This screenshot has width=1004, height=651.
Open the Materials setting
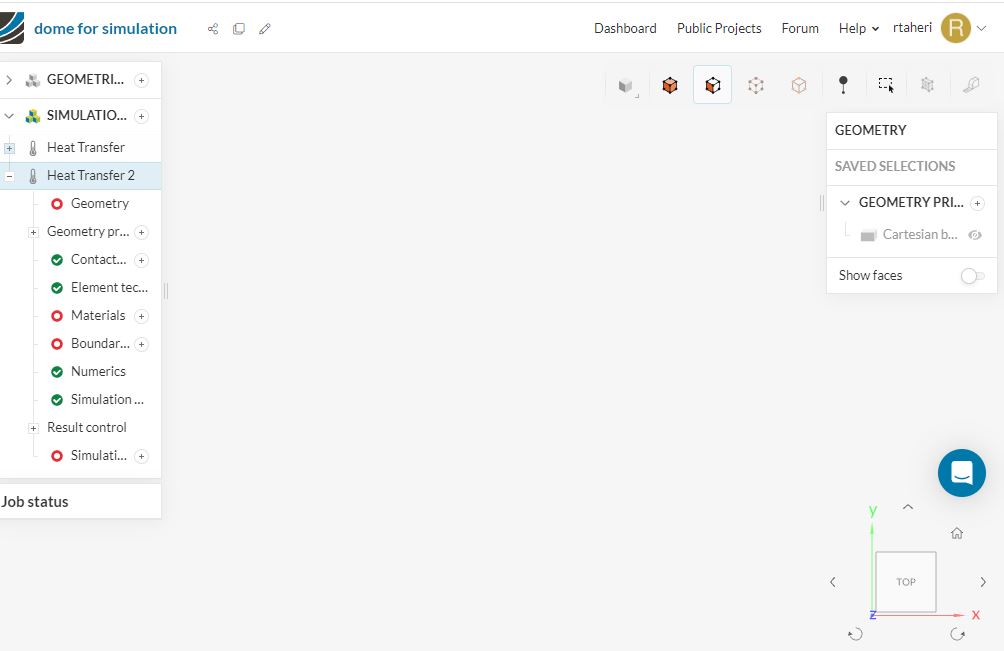tap(97, 316)
